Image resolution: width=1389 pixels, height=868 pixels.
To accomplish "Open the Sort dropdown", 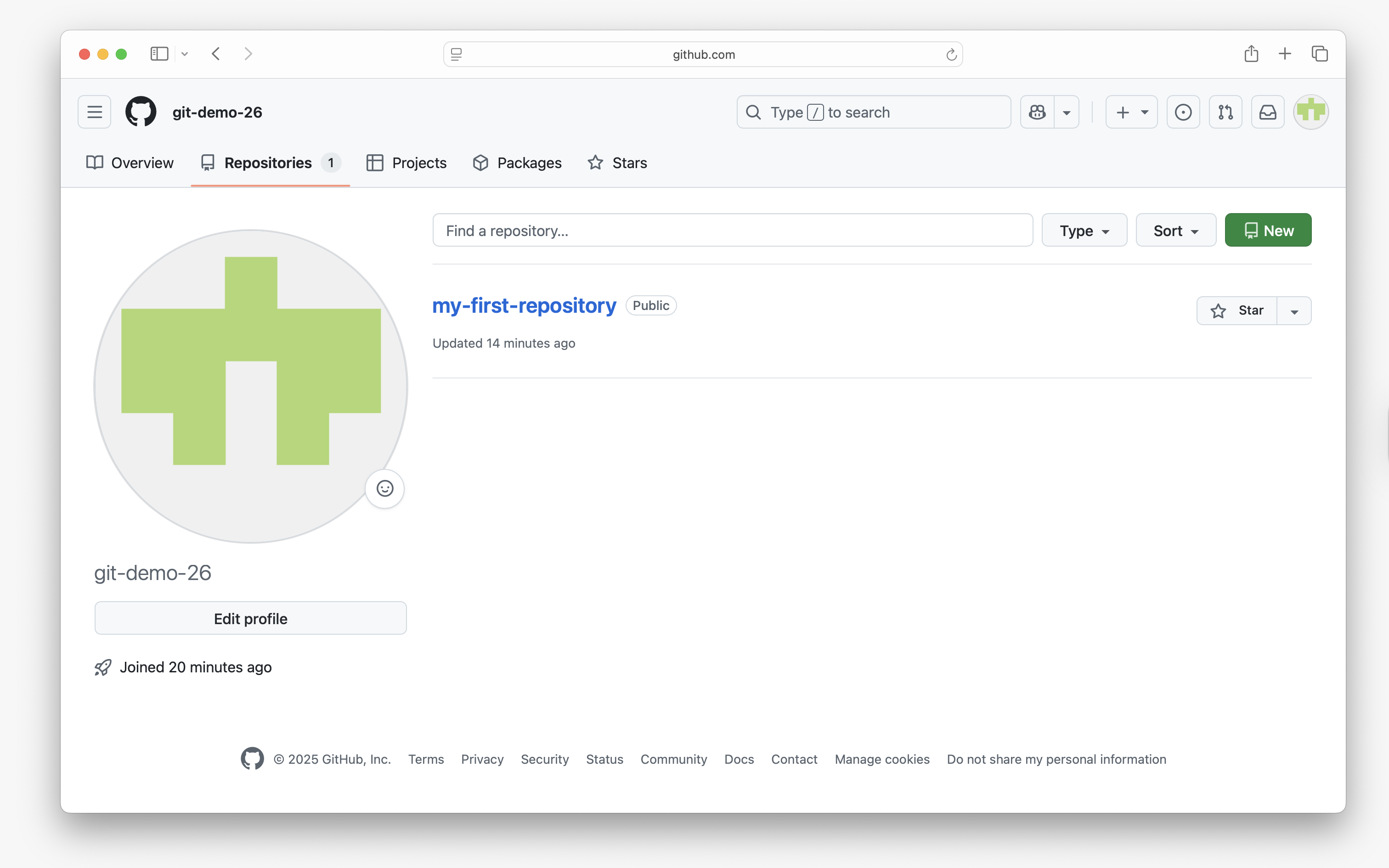I will coord(1174,230).
